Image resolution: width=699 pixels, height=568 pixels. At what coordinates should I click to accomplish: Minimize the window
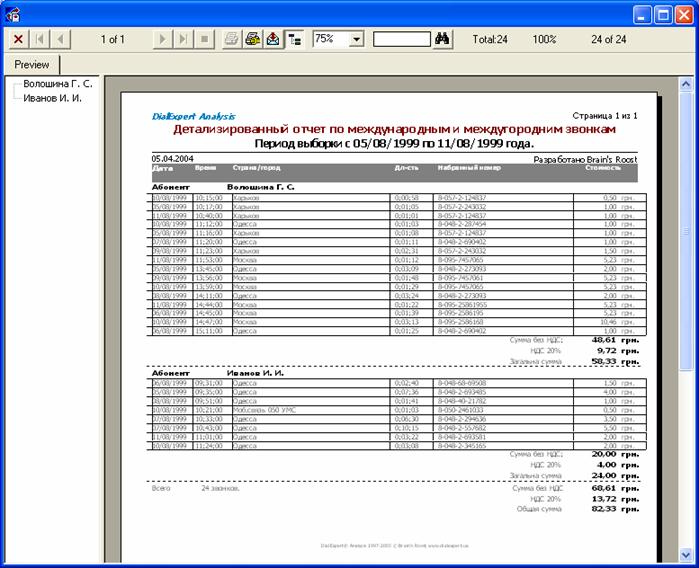pos(642,15)
